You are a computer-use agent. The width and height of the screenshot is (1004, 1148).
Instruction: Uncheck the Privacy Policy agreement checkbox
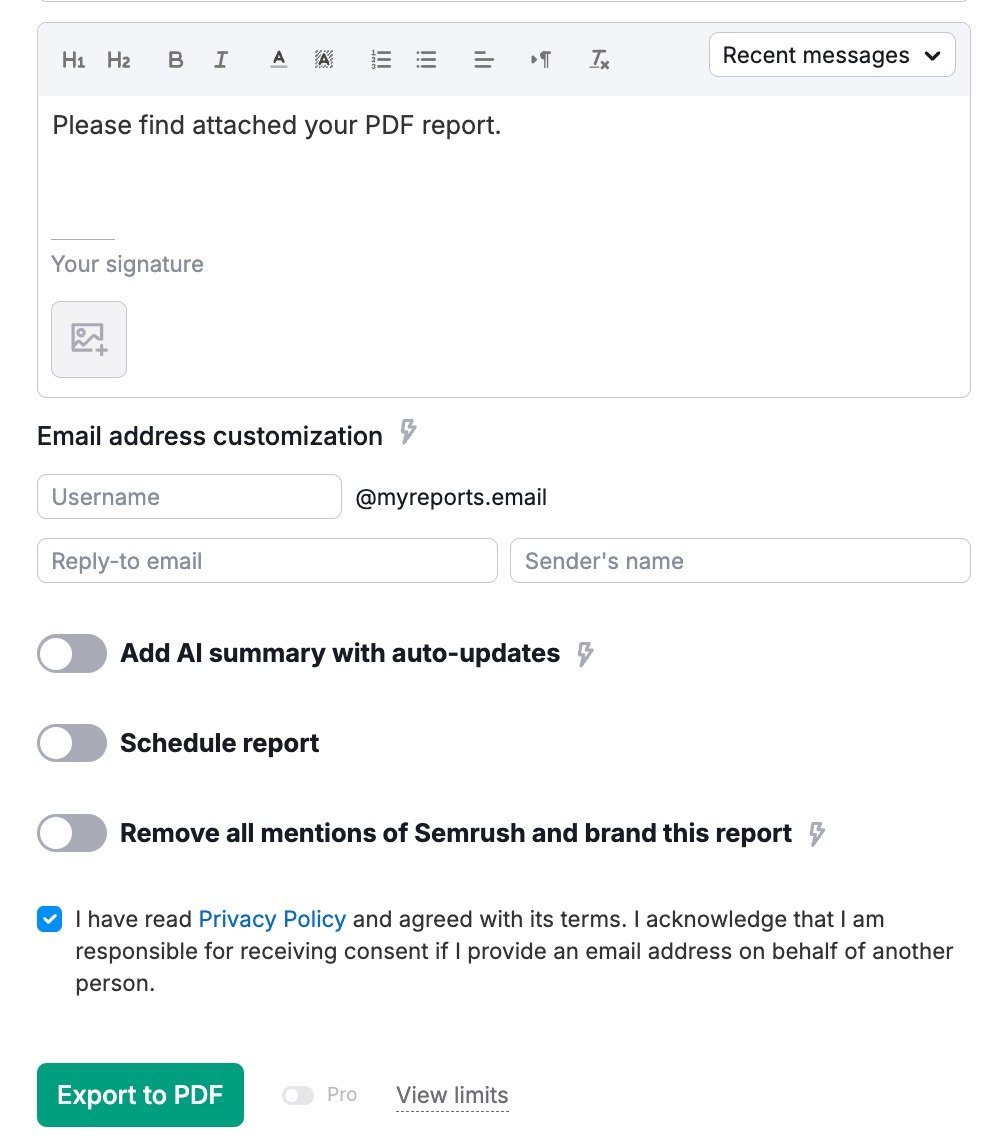pos(49,919)
